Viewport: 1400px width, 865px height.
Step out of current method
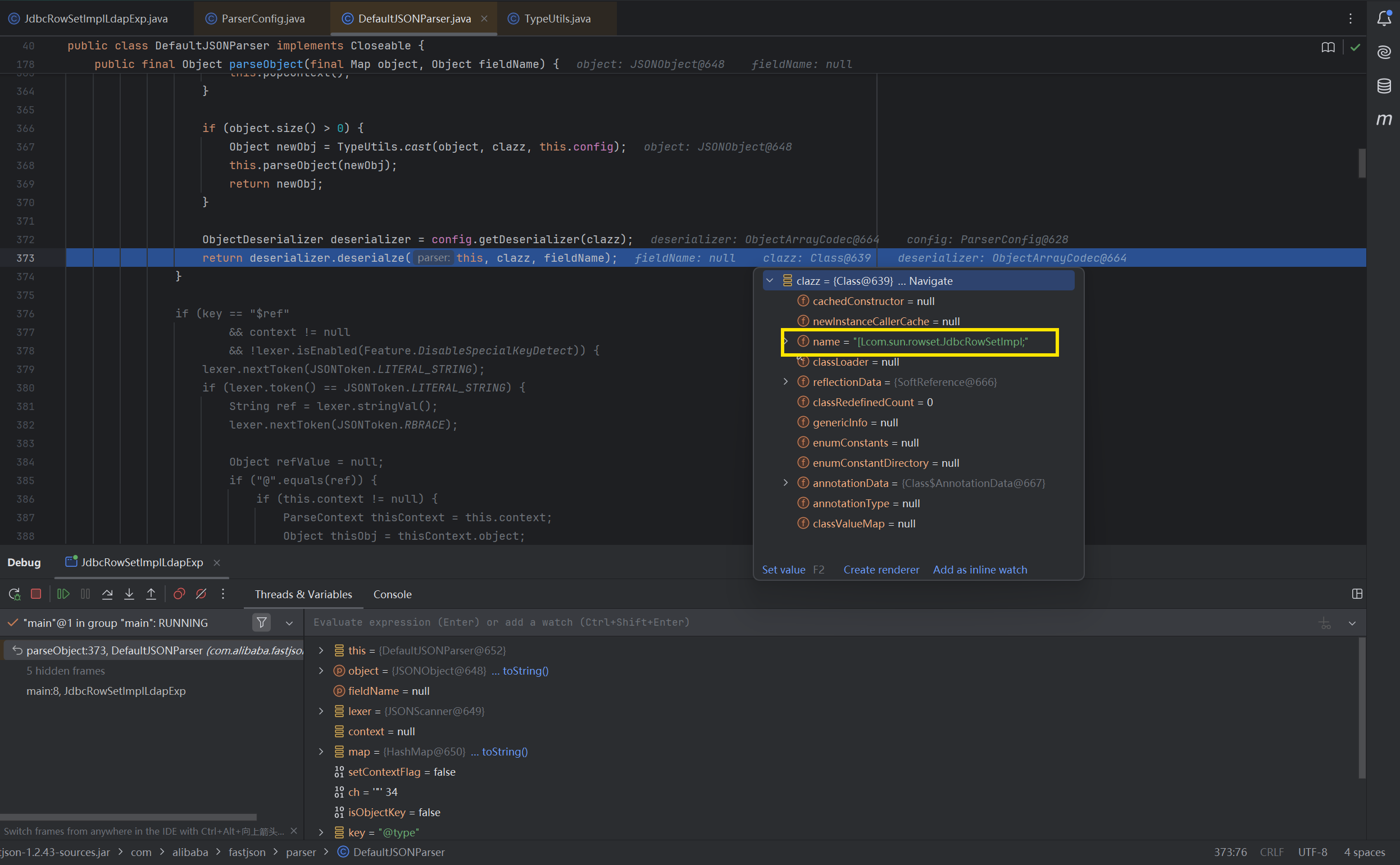(151, 594)
